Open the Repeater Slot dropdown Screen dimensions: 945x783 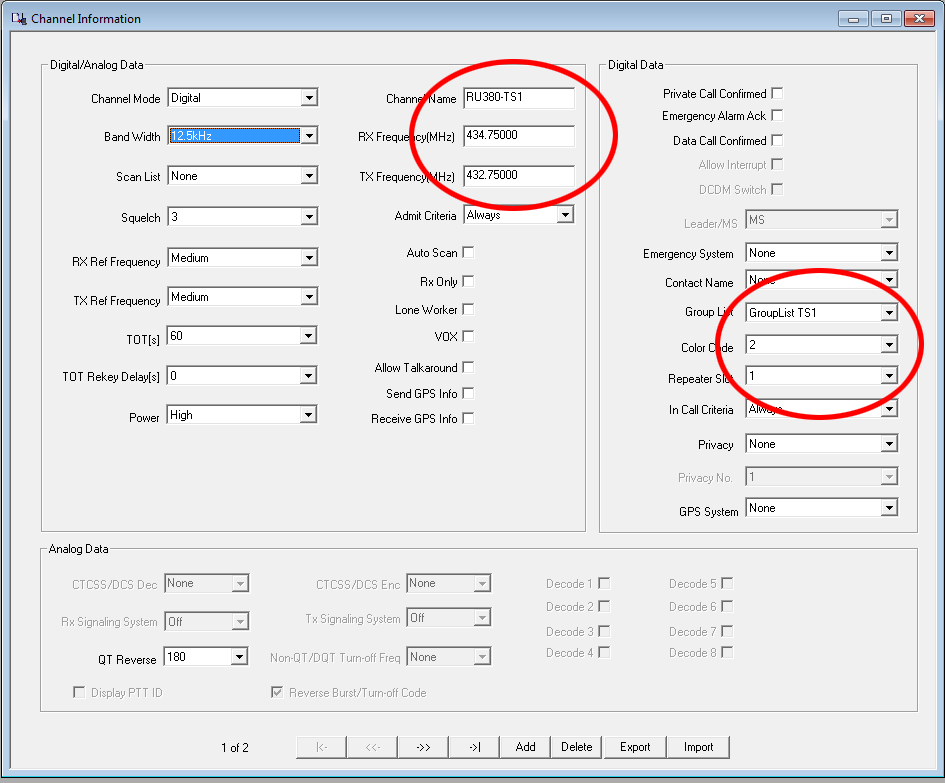click(888, 376)
